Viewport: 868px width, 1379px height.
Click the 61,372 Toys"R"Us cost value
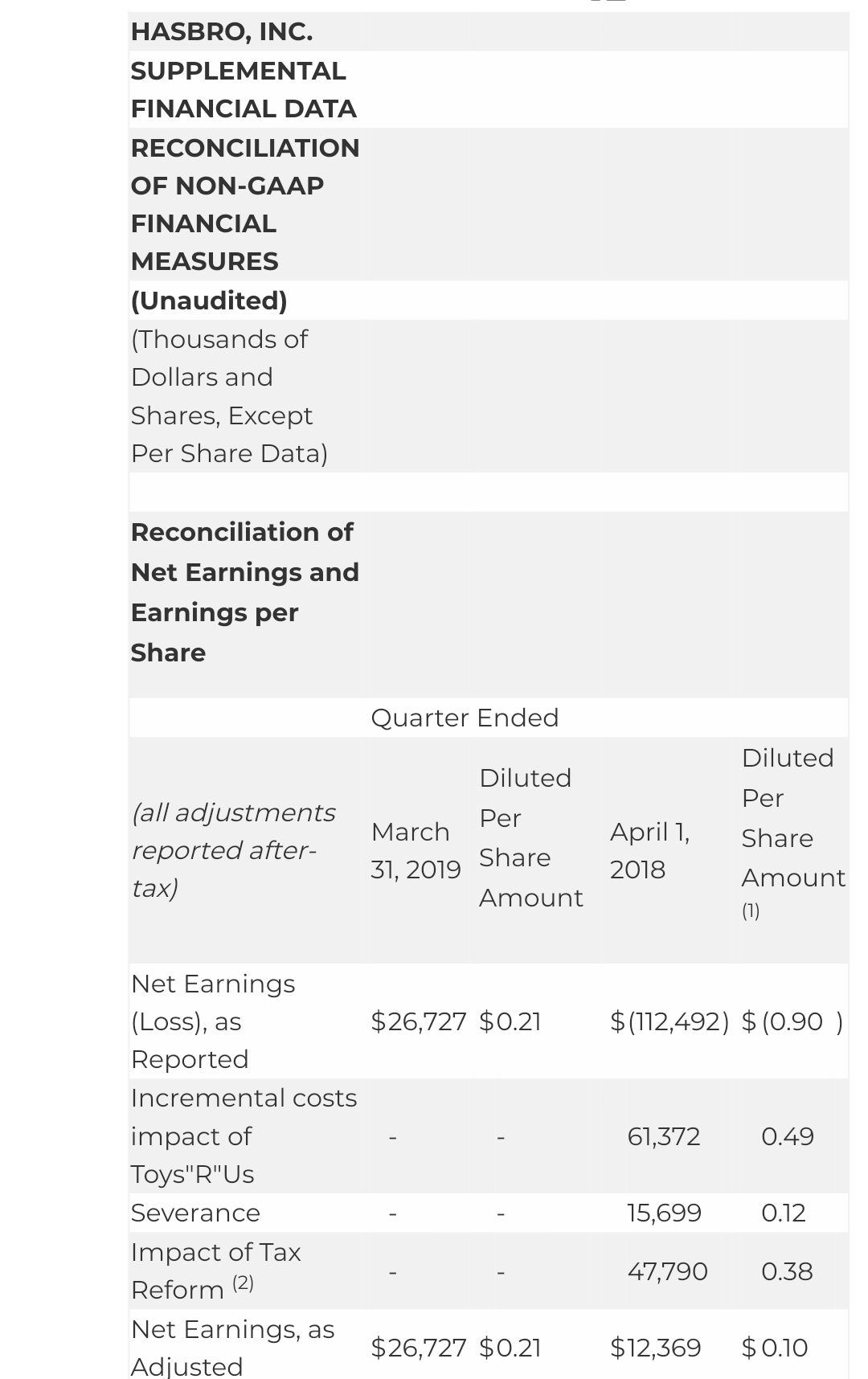click(x=664, y=1136)
